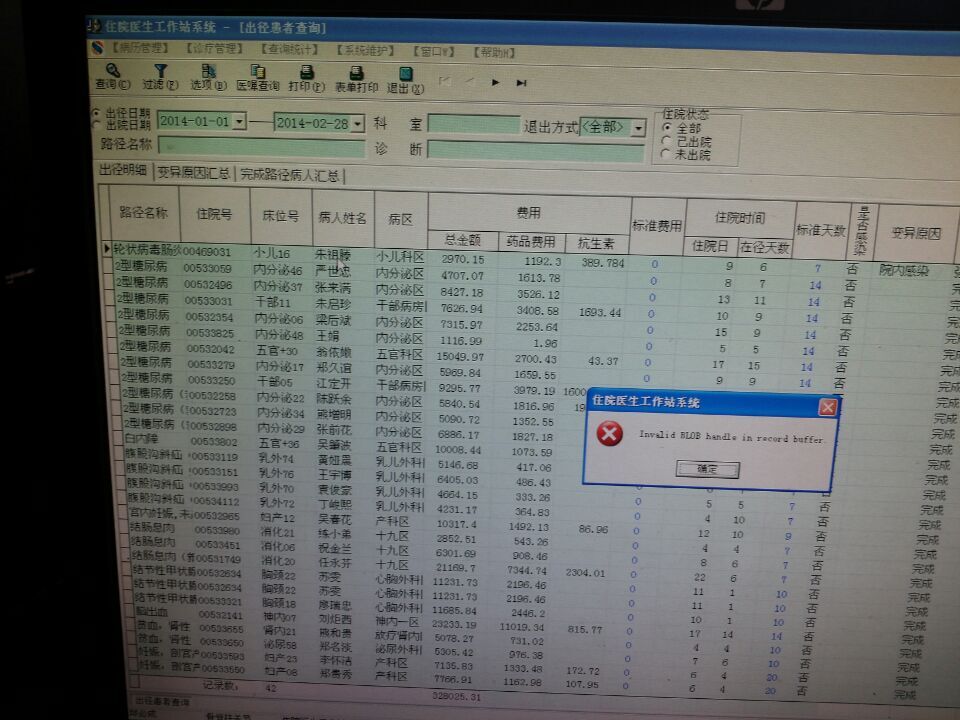Click the current-row arrow indicator in first table row
Screen dimensions: 960x720
tap(107, 249)
